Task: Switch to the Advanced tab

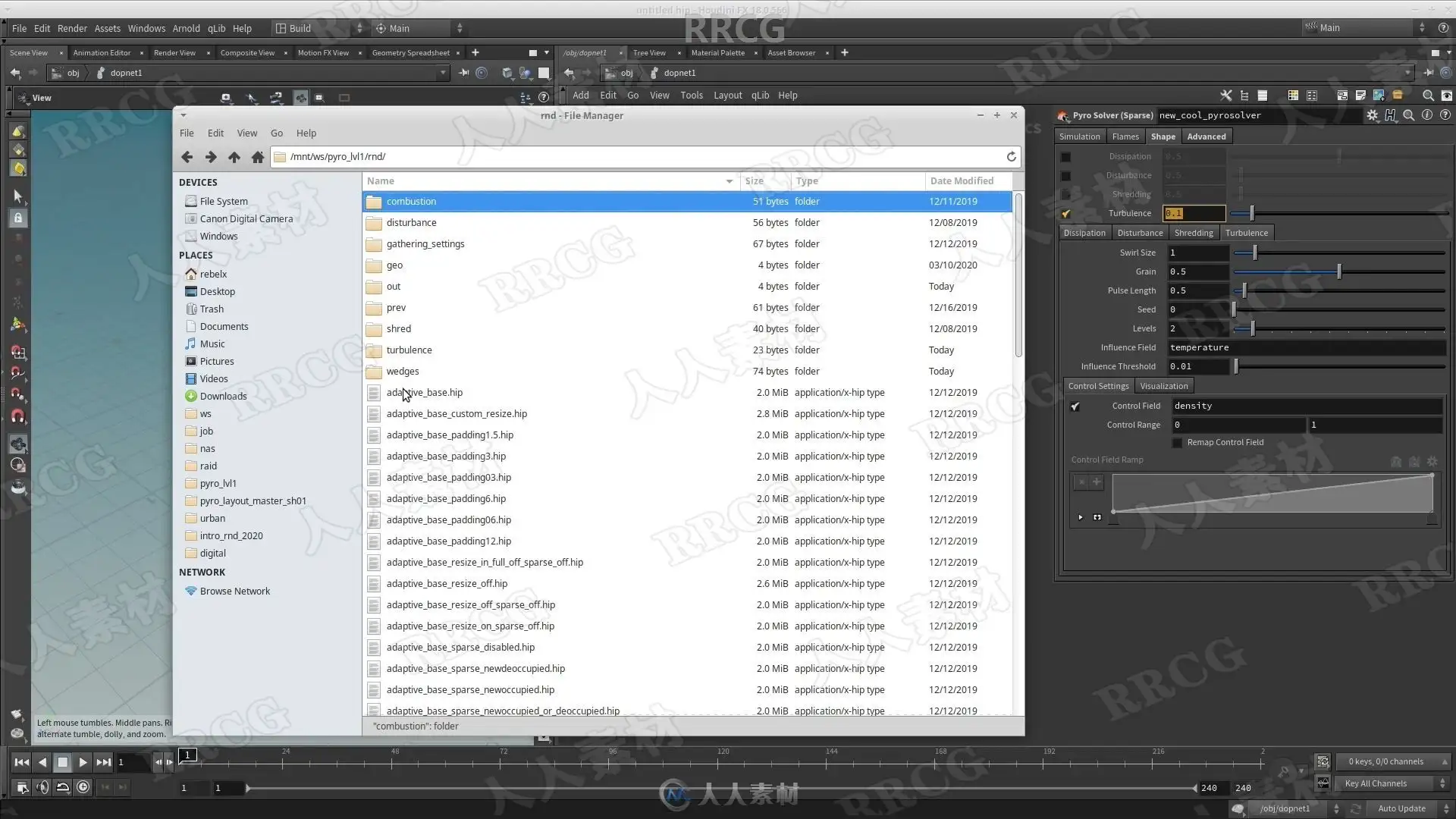Action: click(x=1206, y=136)
